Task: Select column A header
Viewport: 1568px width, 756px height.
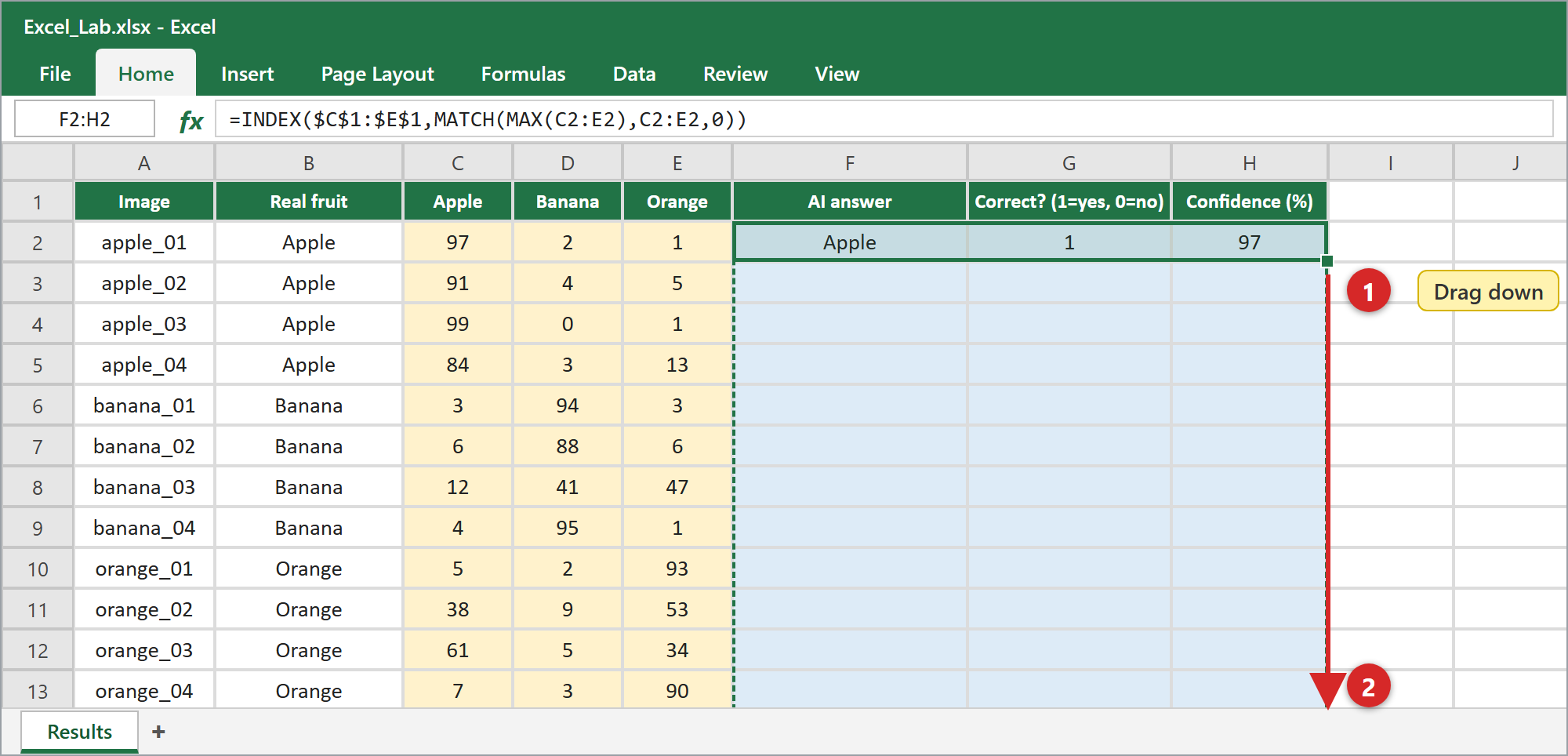Action: click(x=144, y=163)
